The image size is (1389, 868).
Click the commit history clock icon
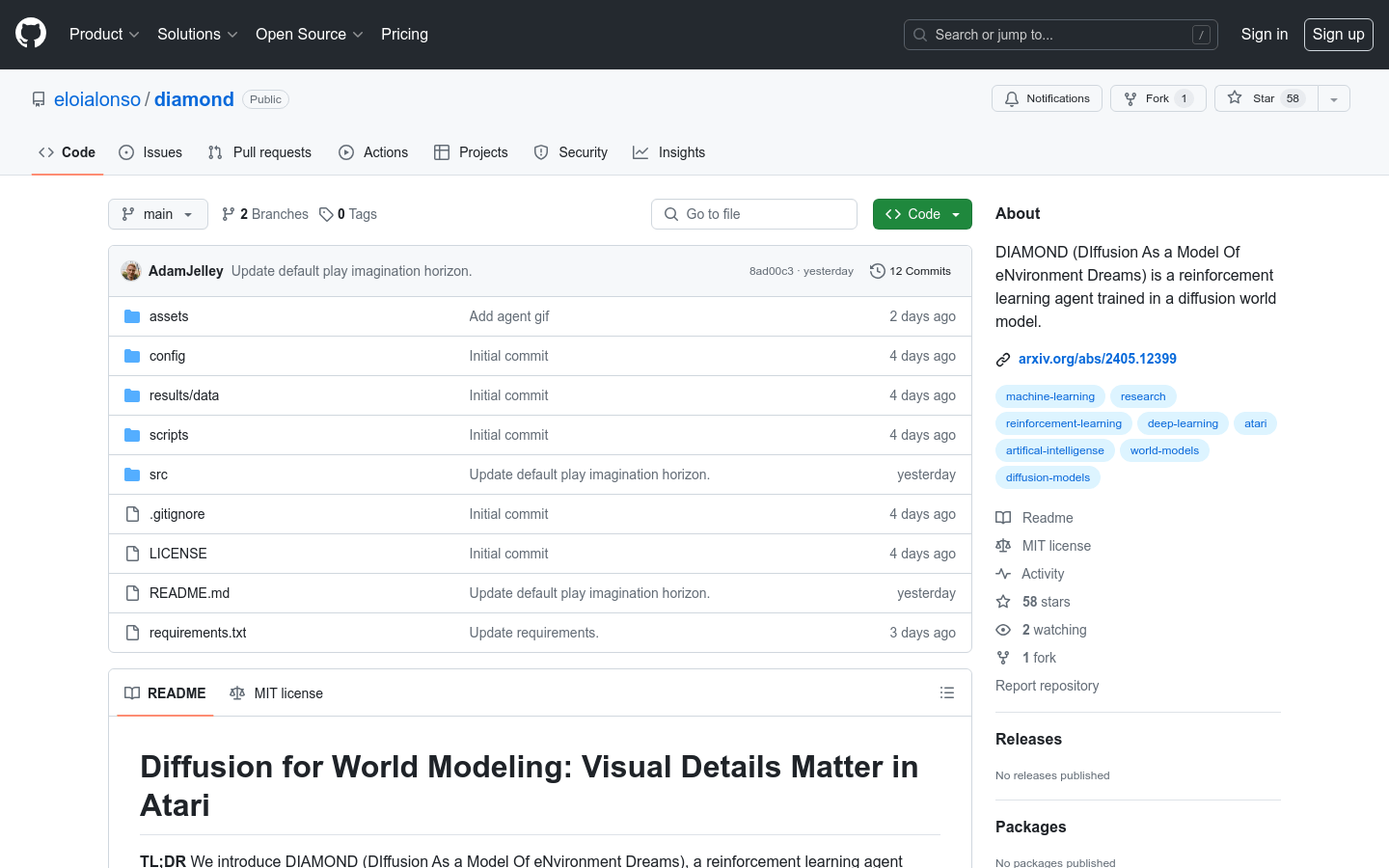[877, 271]
